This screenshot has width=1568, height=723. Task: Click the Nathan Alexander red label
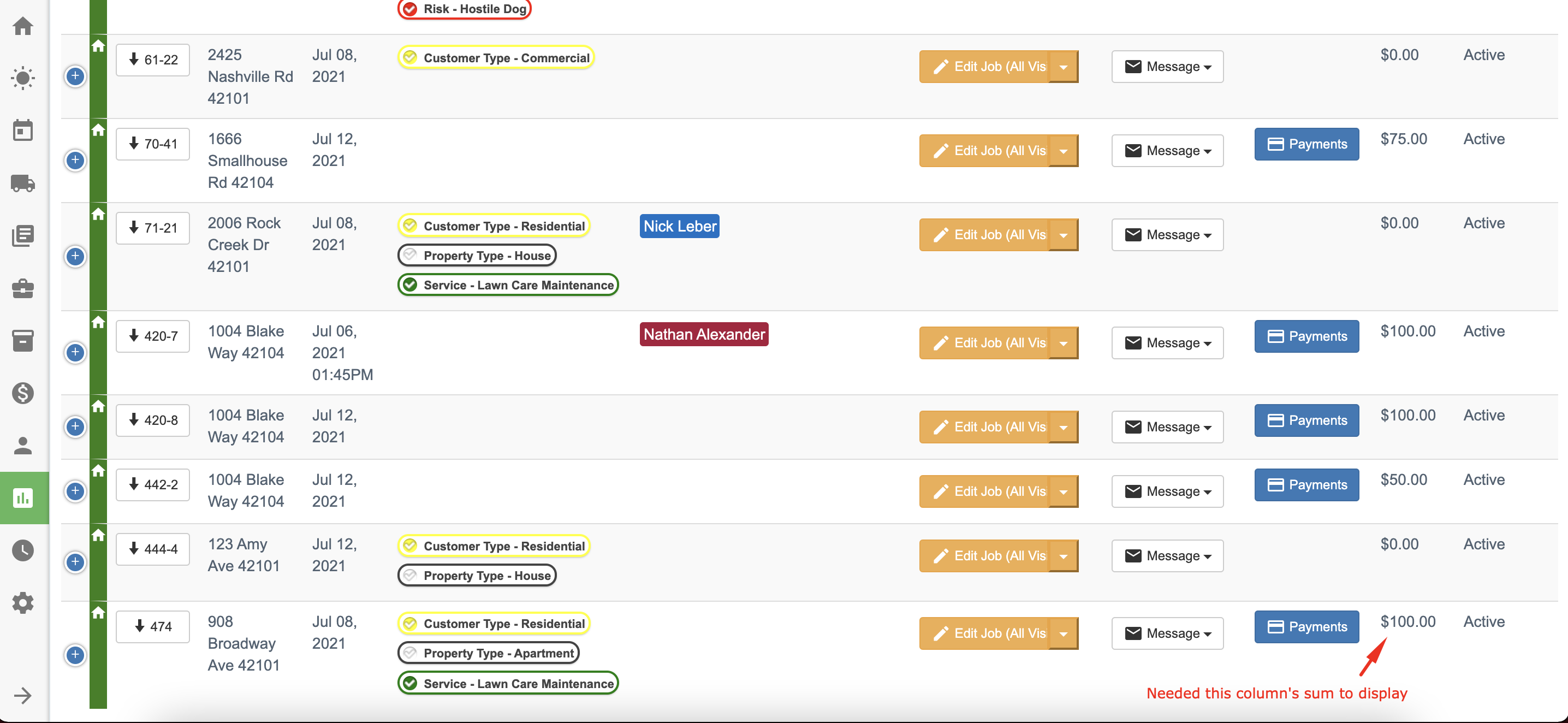coord(704,334)
